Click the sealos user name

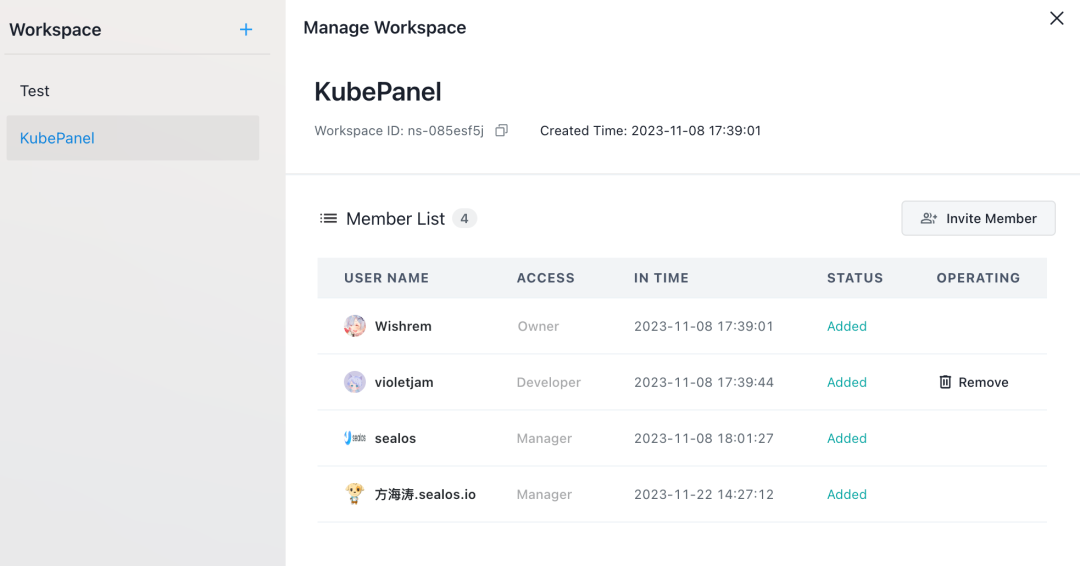point(395,439)
